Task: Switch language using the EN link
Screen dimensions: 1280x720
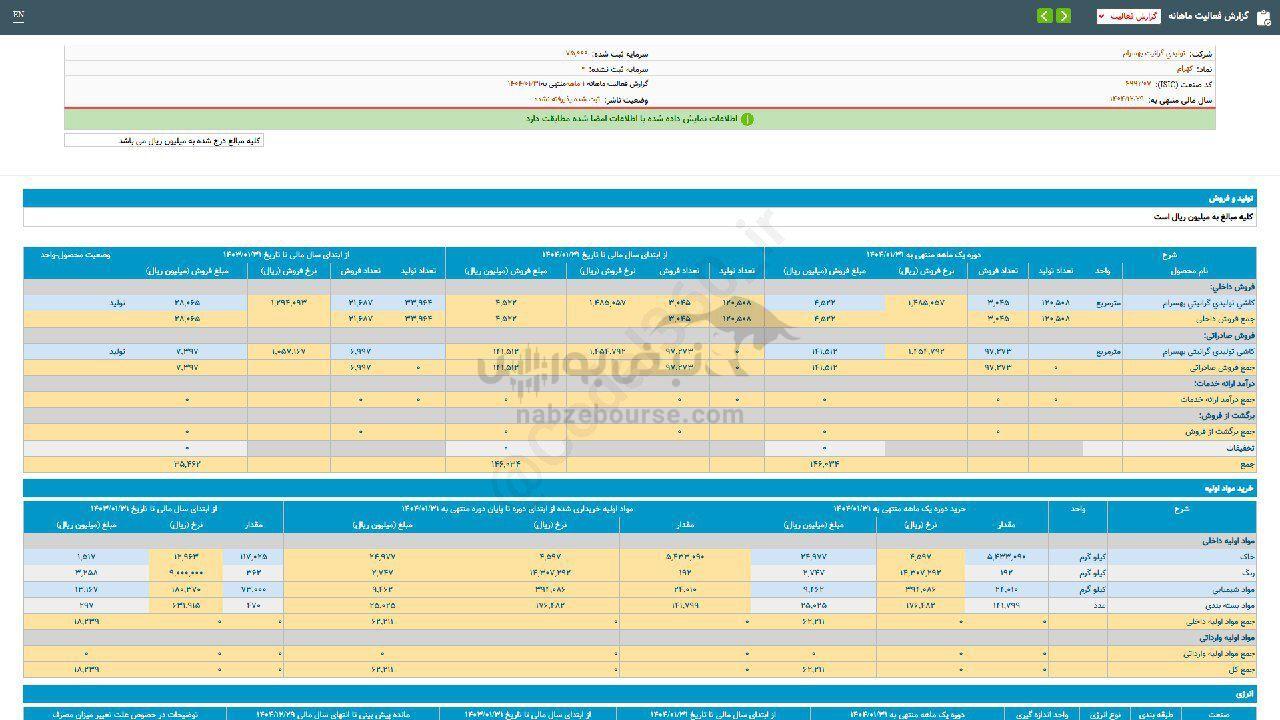Action: pos(19,16)
